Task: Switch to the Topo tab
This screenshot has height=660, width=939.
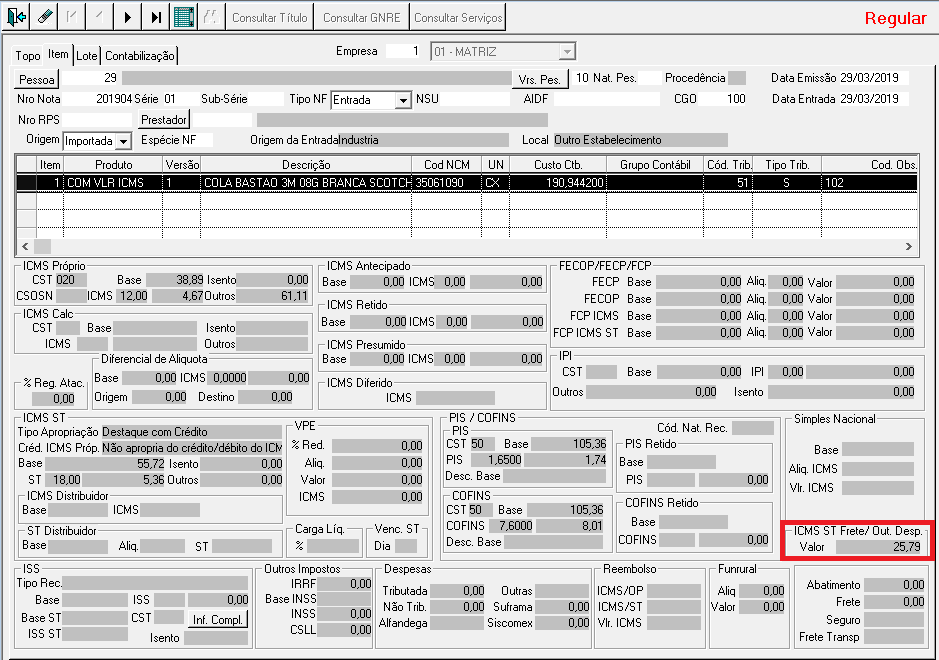Action: 28,56
